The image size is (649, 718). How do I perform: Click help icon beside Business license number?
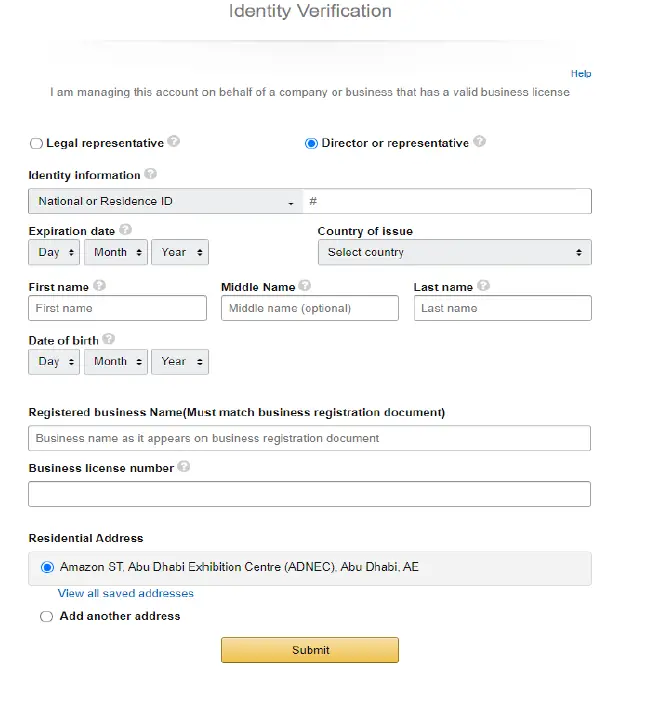[184, 466]
